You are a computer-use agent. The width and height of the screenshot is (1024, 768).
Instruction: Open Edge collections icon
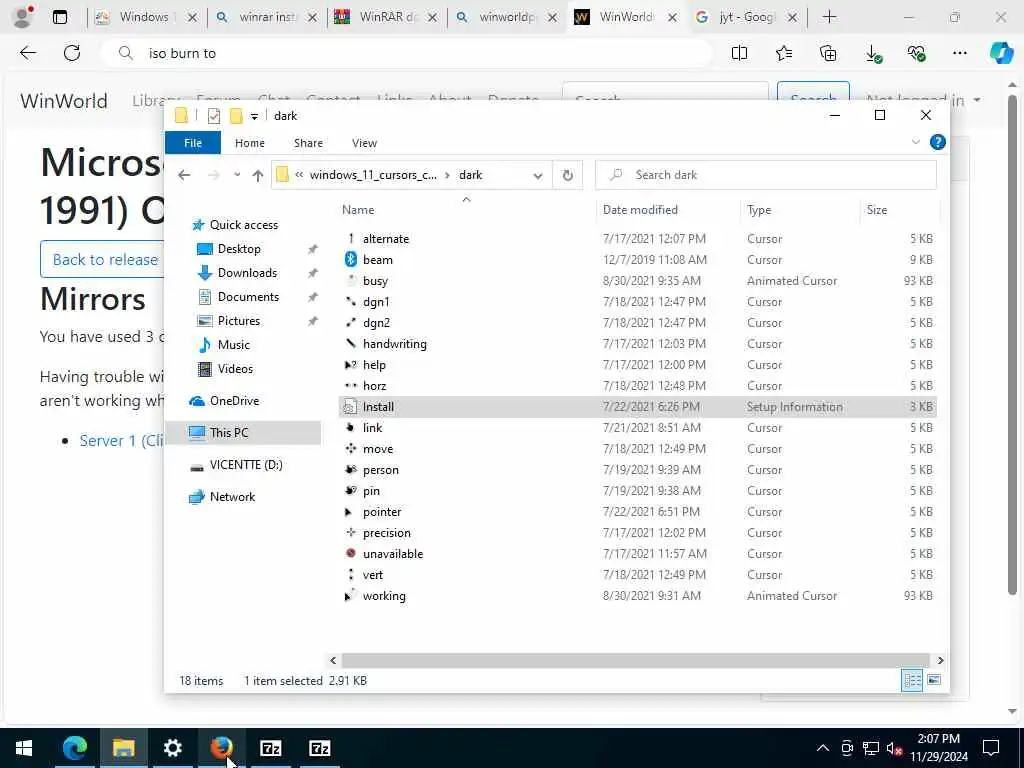tap(827, 54)
